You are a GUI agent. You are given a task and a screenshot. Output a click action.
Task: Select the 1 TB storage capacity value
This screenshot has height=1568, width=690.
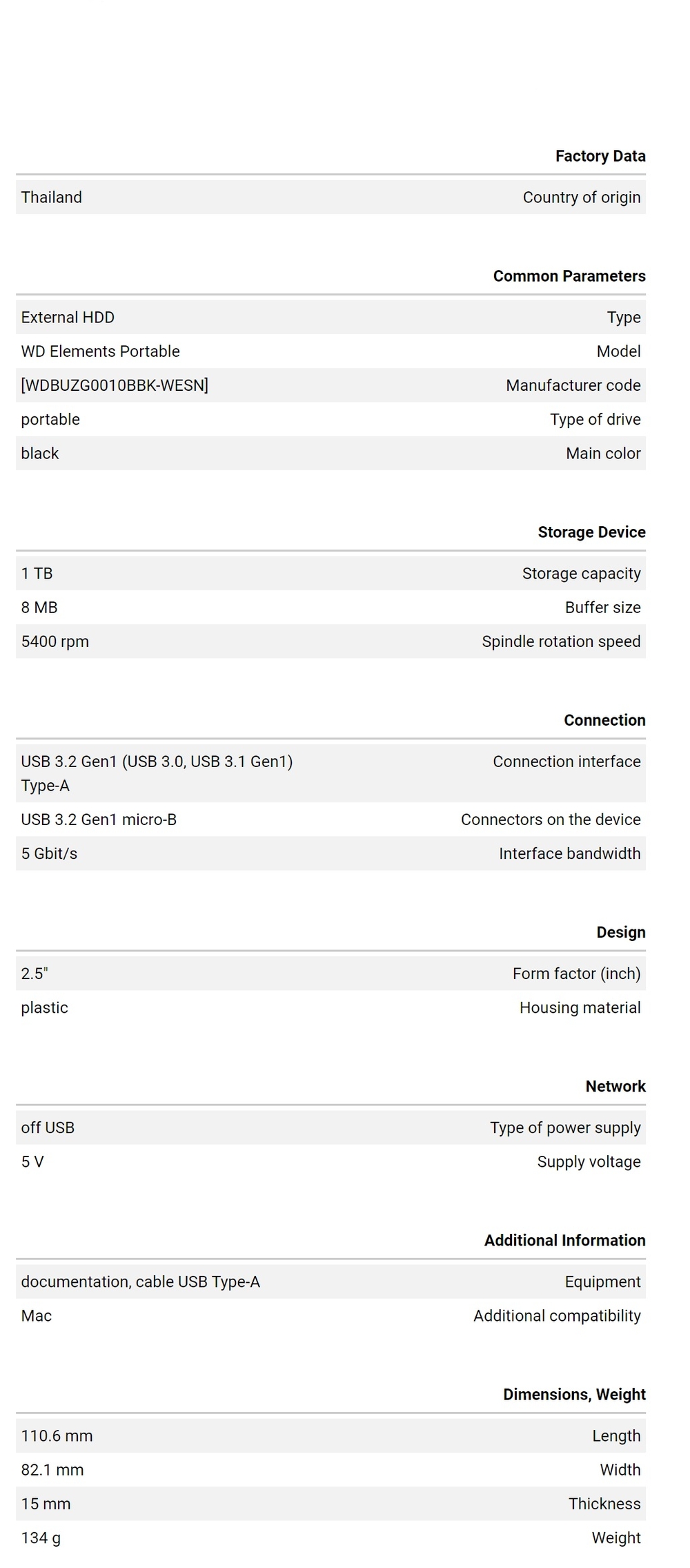tap(37, 574)
